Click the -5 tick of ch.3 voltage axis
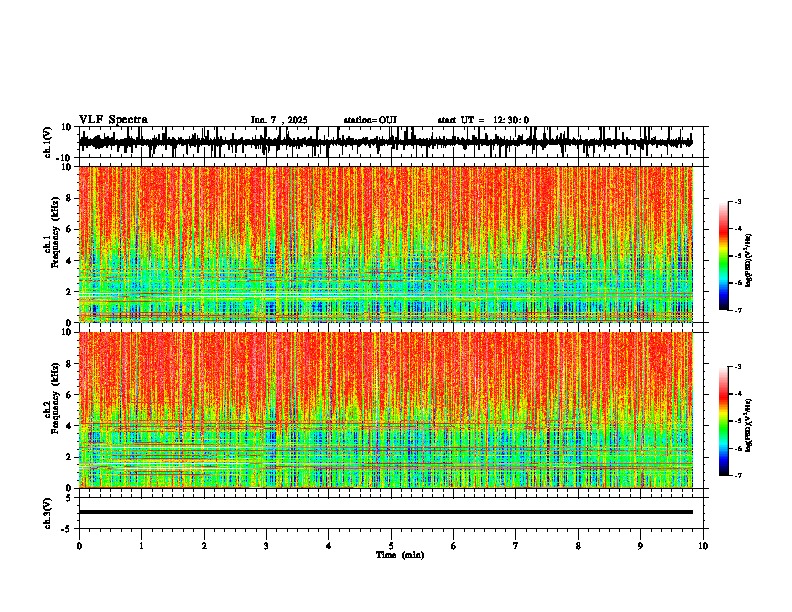This screenshot has height=612, width=792. point(67,529)
